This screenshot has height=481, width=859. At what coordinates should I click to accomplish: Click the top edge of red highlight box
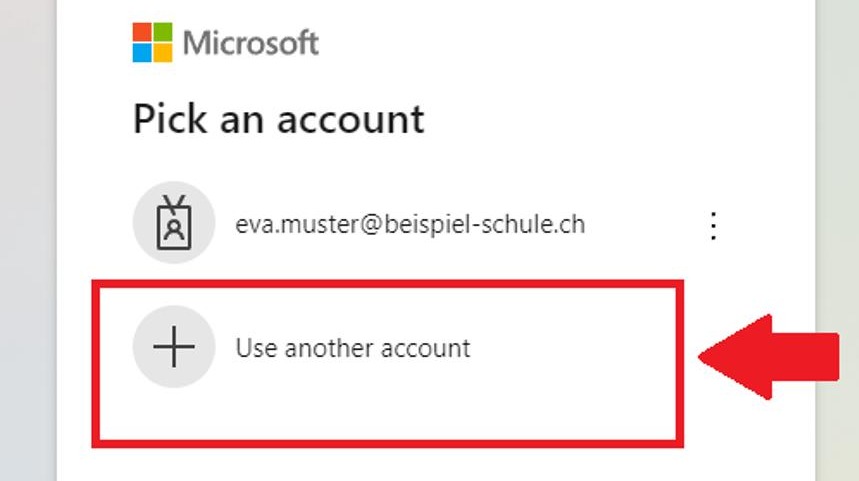click(388, 284)
